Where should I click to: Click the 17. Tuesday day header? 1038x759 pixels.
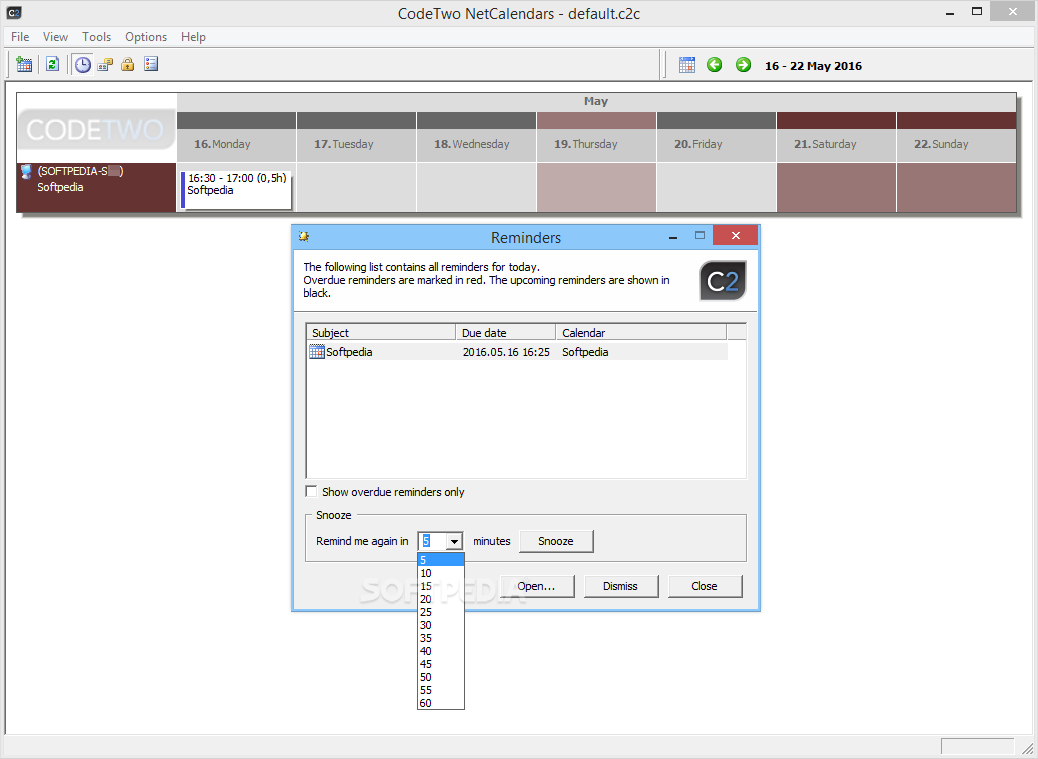(356, 144)
